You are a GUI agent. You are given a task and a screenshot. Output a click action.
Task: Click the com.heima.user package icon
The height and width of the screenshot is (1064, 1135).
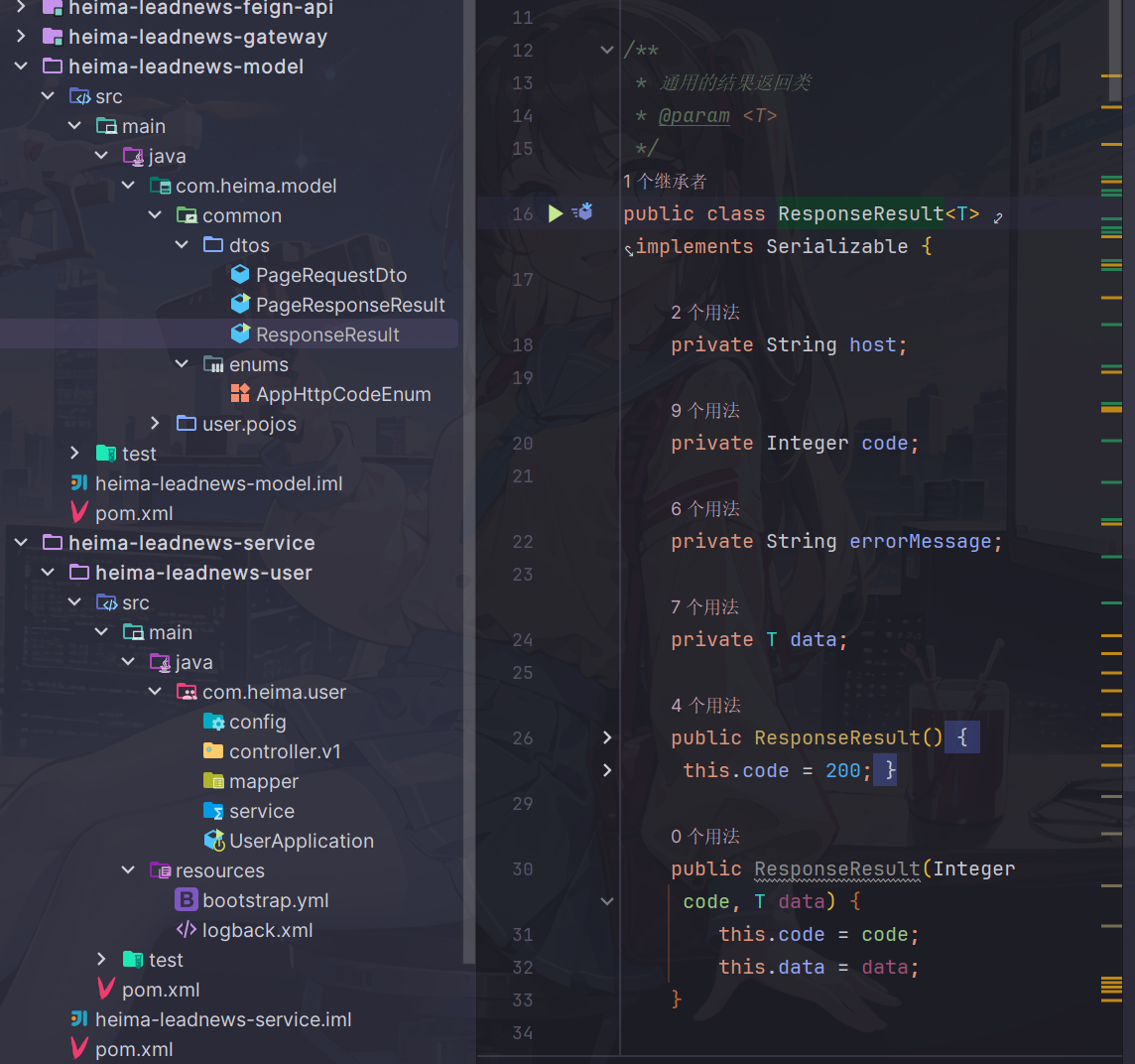tap(187, 692)
